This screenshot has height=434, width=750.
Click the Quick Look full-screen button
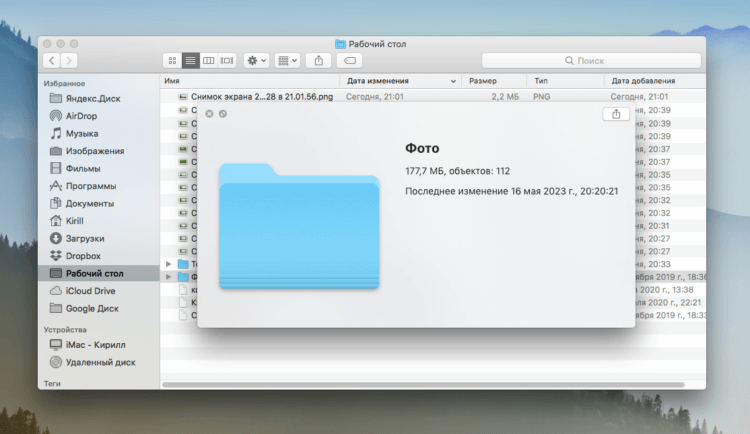point(223,114)
